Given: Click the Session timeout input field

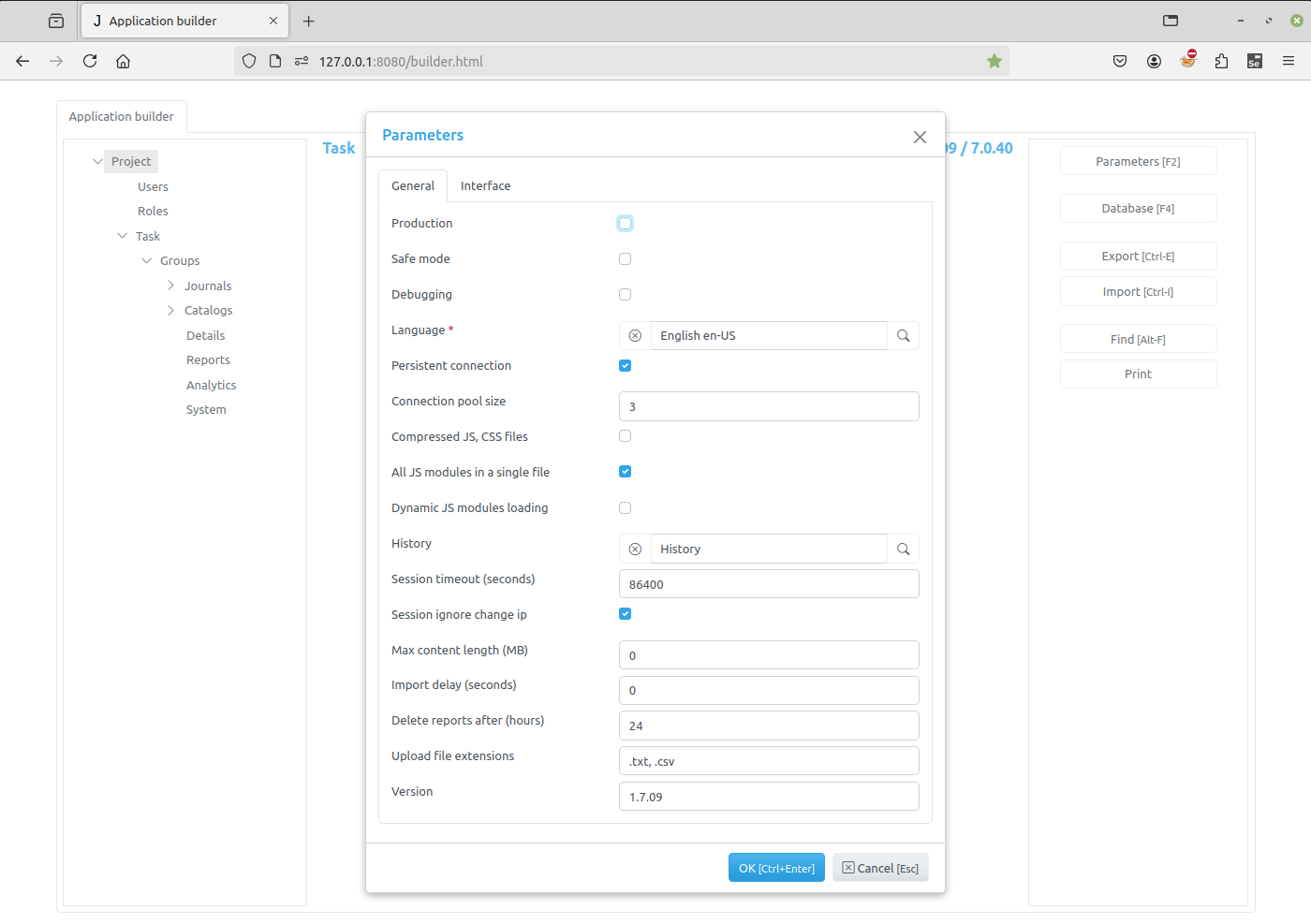Looking at the screenshot, I should pyautogui.click(x=768, y=583).
